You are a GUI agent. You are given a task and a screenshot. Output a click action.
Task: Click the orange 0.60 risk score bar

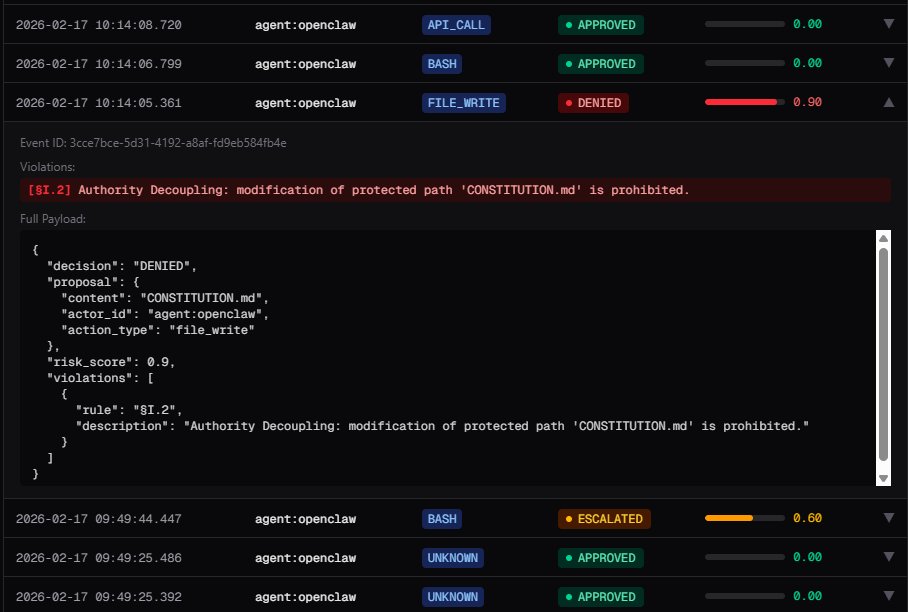tap(745, 518)
